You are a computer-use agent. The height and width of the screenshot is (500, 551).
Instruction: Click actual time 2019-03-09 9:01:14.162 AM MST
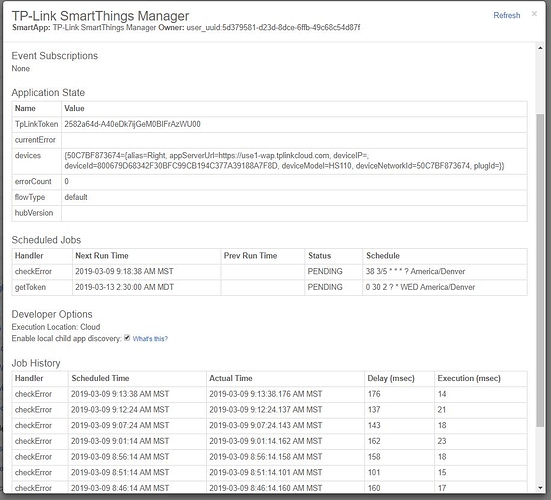[x=266, y=441]
